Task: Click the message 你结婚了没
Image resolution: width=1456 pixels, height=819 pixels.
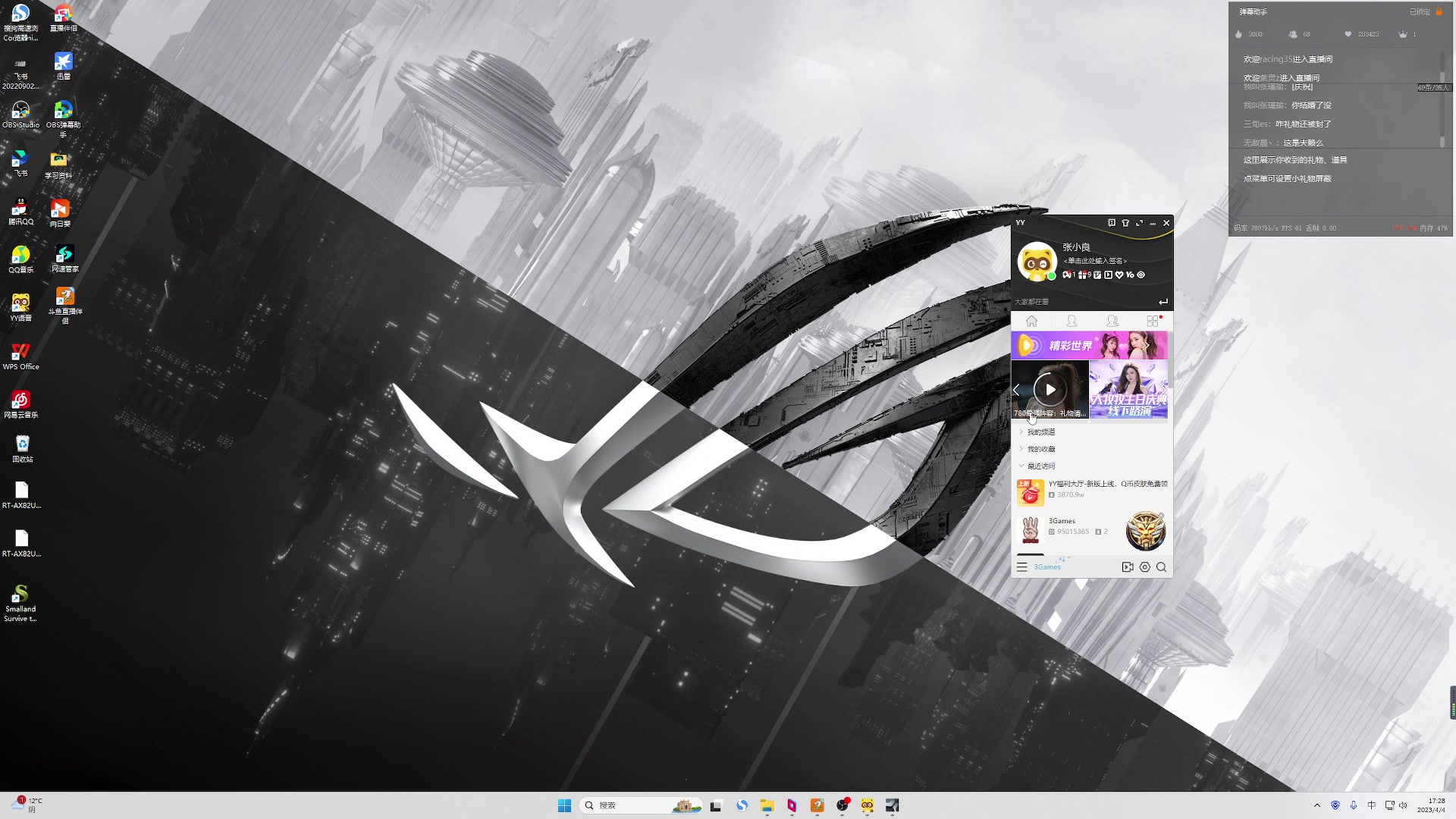Action: (x=1311, y=105)
